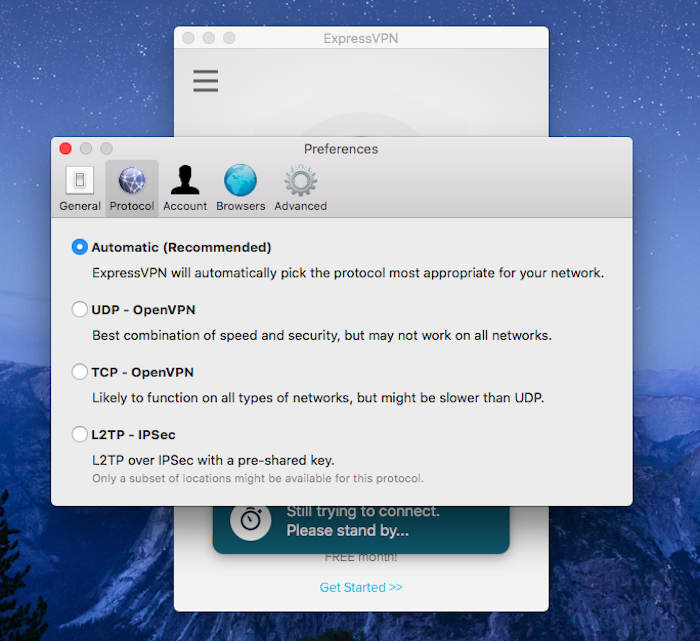
Task: Click 'L2TP over IPSec with a pre-shared key' text
Action: (213, 461)
